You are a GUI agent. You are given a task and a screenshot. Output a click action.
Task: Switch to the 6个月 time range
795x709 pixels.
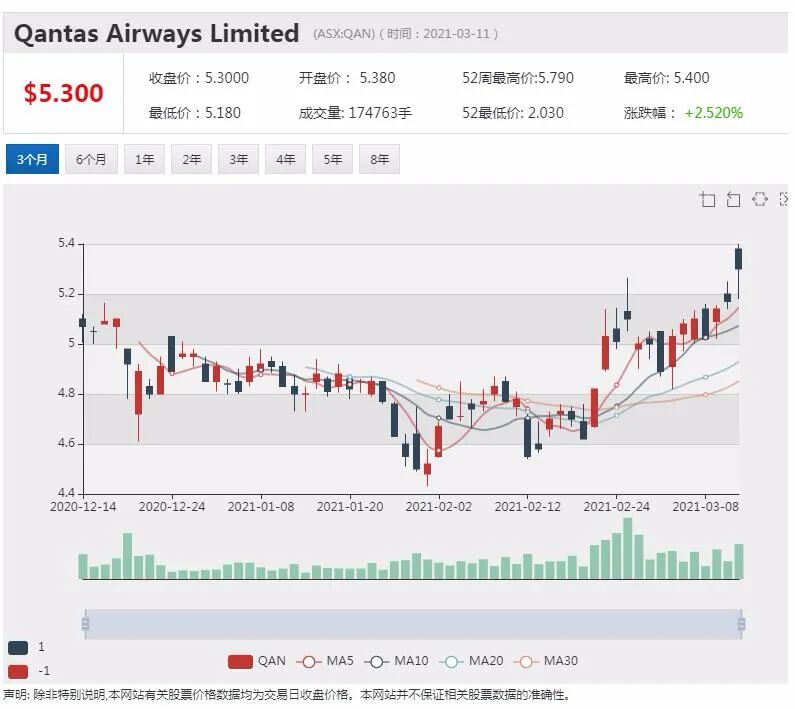pos(91,159)
